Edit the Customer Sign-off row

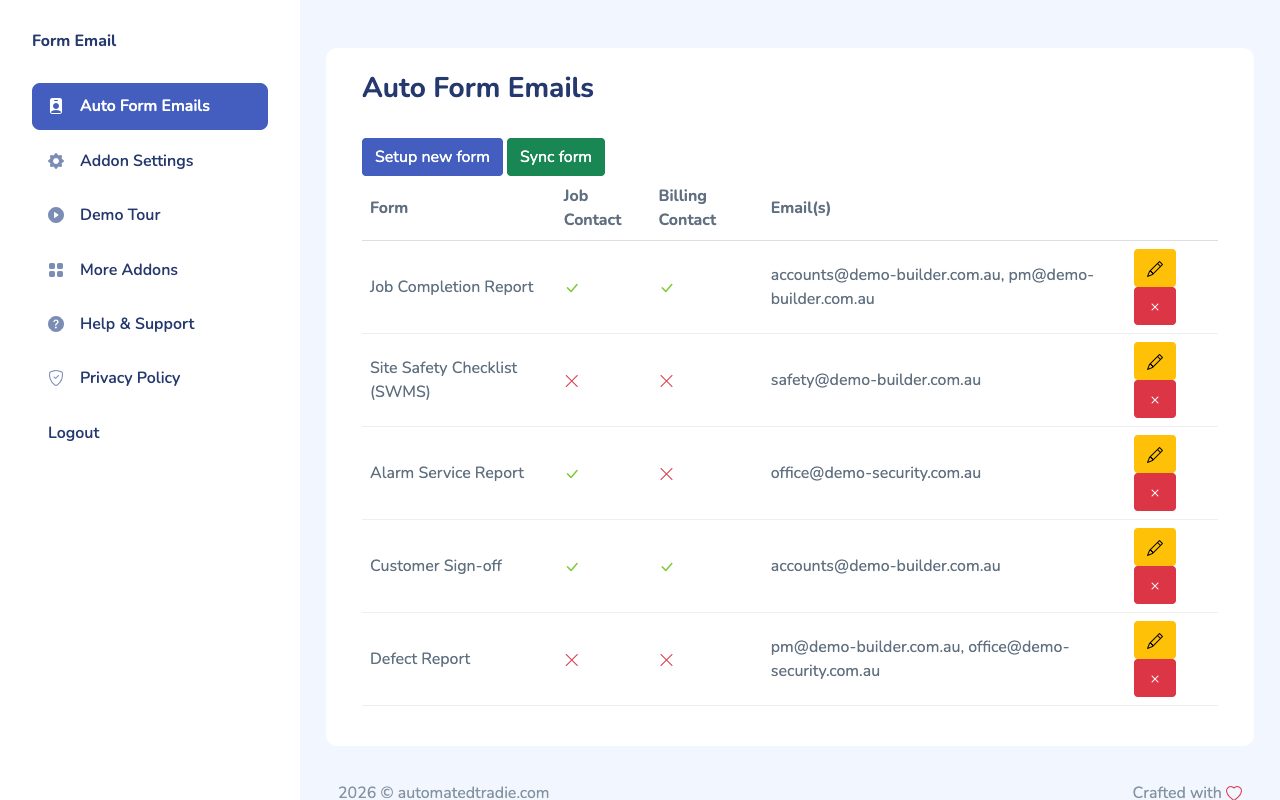click(1155, 547)
